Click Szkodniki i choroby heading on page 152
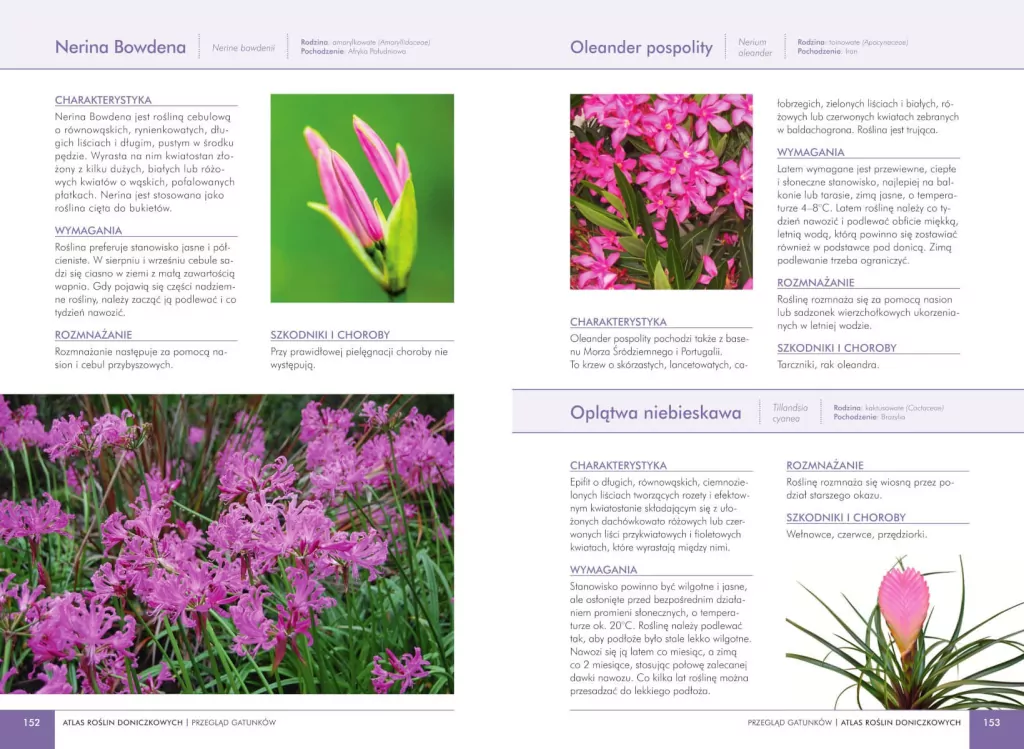The height and width of the screenshot is (749, 1024). click(x=330, y=335)
